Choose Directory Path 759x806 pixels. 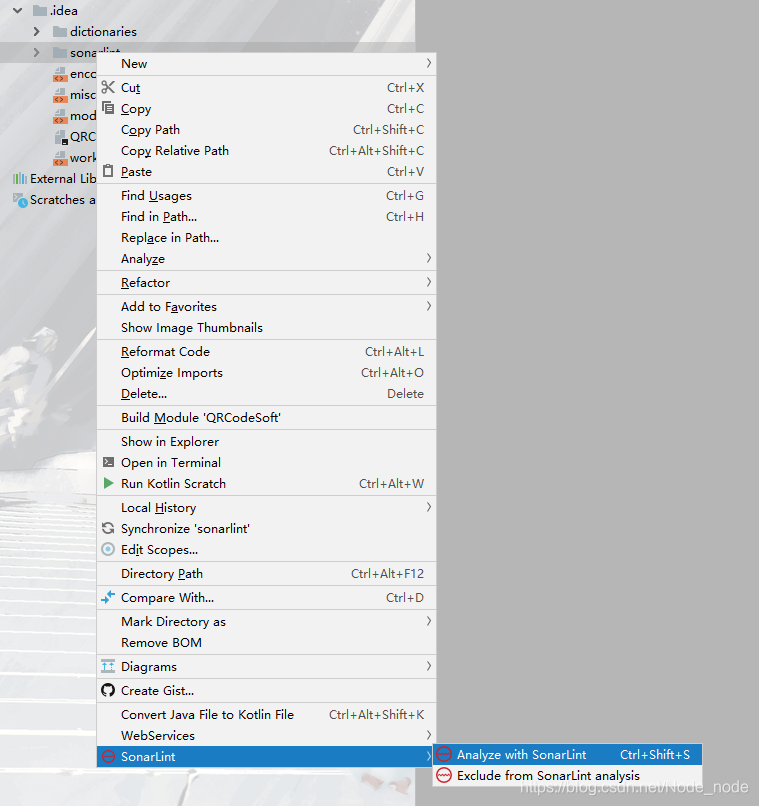click(x=266, y=573)
